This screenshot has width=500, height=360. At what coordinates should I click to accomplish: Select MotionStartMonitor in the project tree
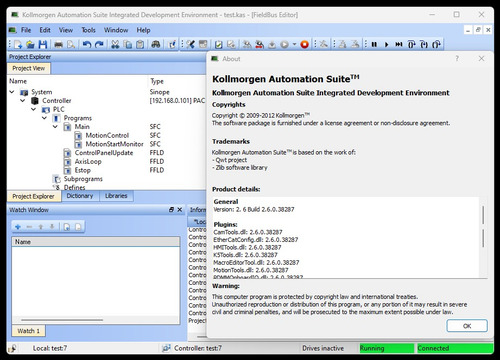[x=114, y=144]
